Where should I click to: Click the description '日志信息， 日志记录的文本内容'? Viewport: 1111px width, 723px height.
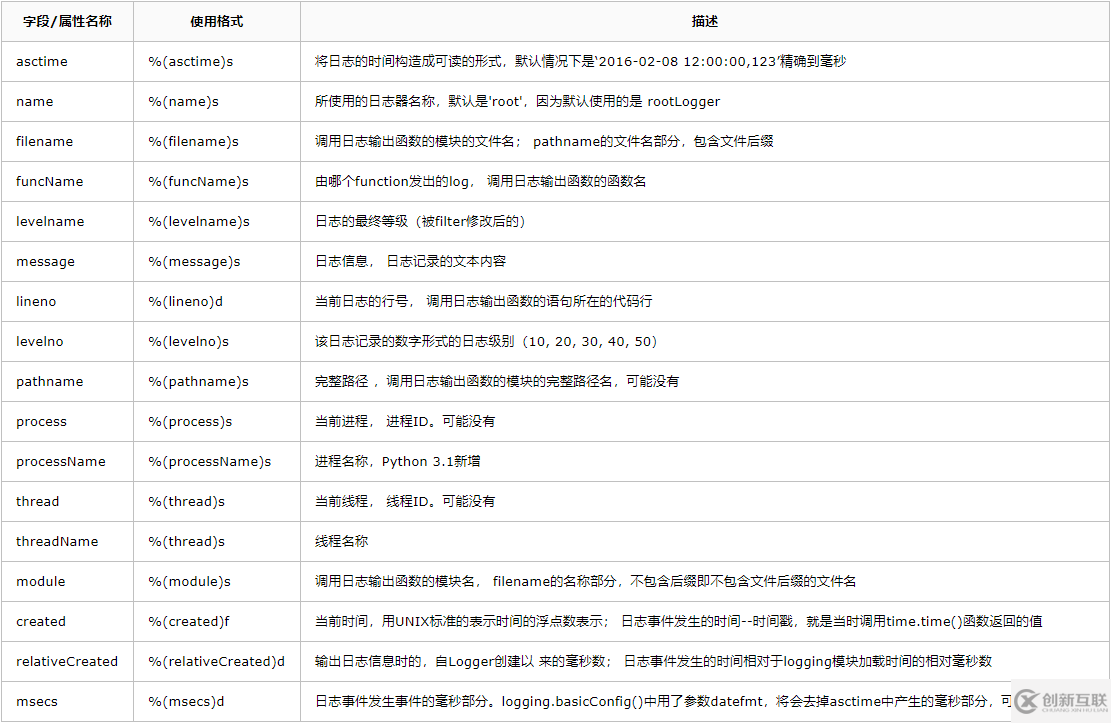pyautogui.click(x=705, y=262)
